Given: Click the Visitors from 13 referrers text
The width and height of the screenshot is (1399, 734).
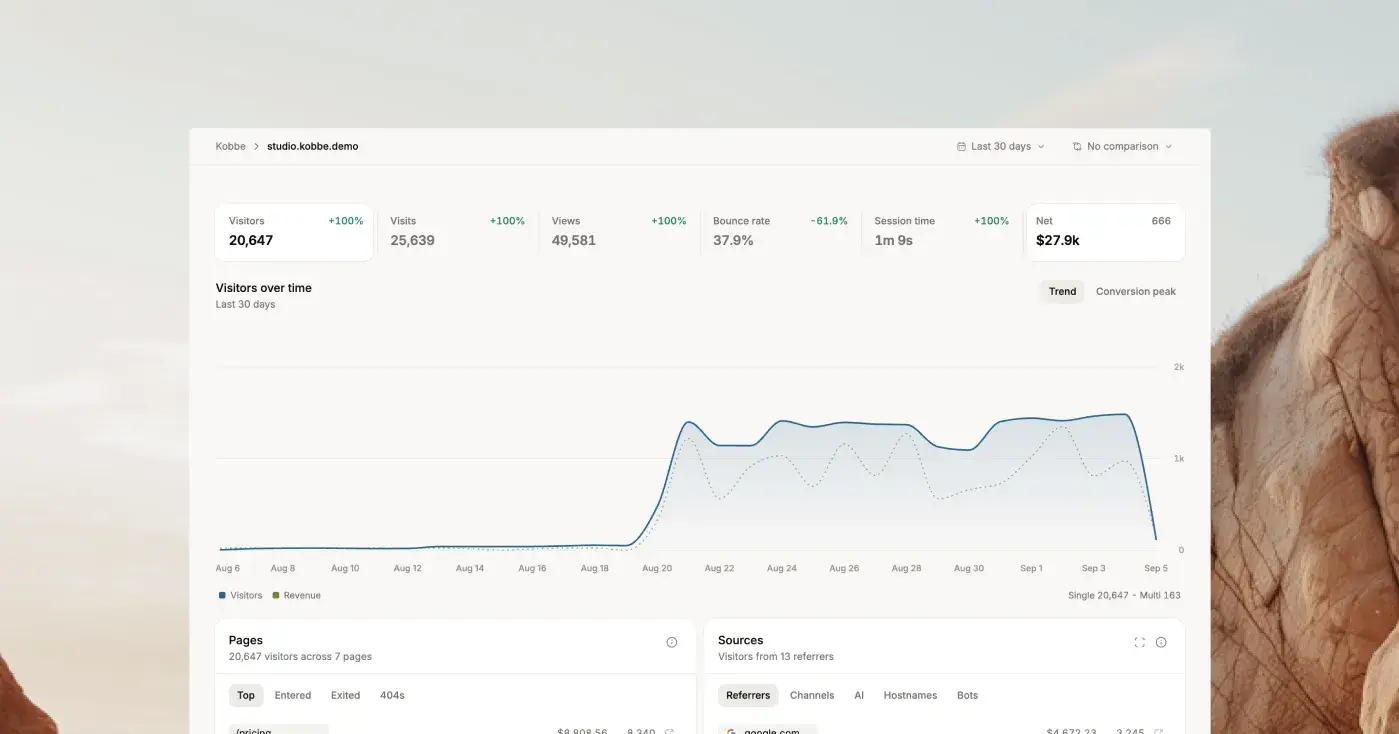Looking at the screenshot, I should 776,657.
